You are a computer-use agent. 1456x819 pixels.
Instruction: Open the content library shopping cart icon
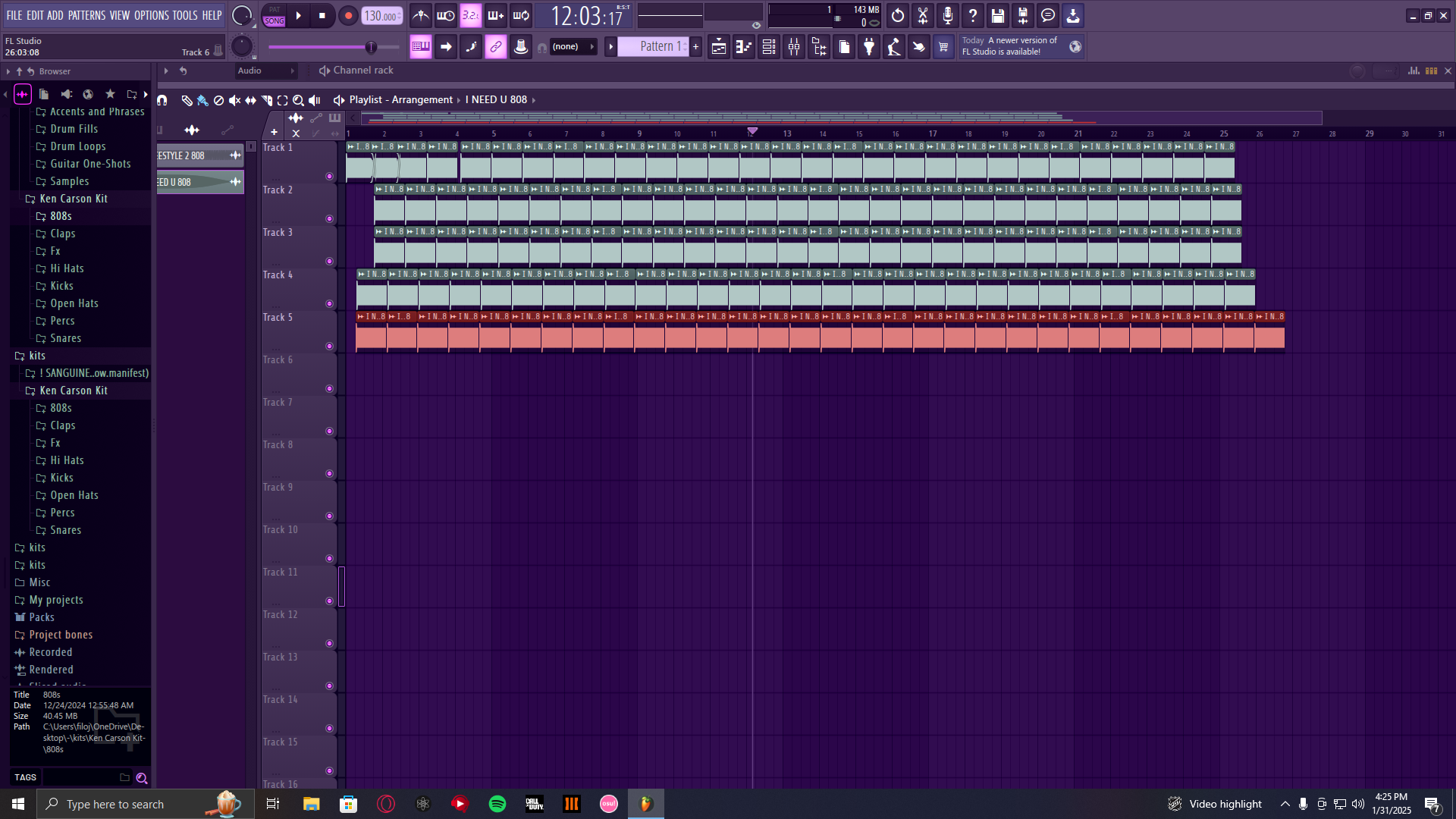click(x=943, y=47)
